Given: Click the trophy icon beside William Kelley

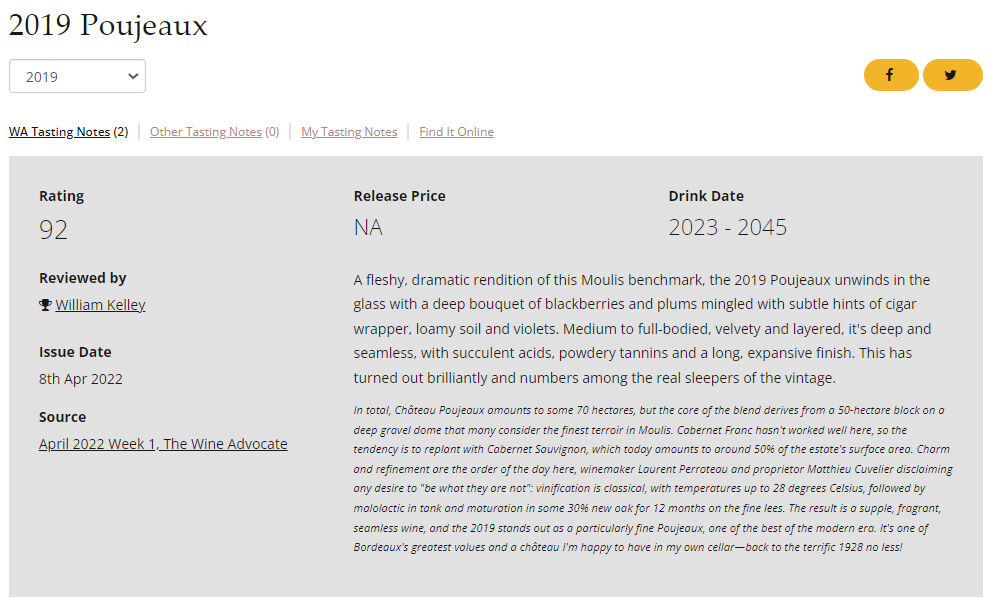Looking at the screenshot, I should point(45,305).
